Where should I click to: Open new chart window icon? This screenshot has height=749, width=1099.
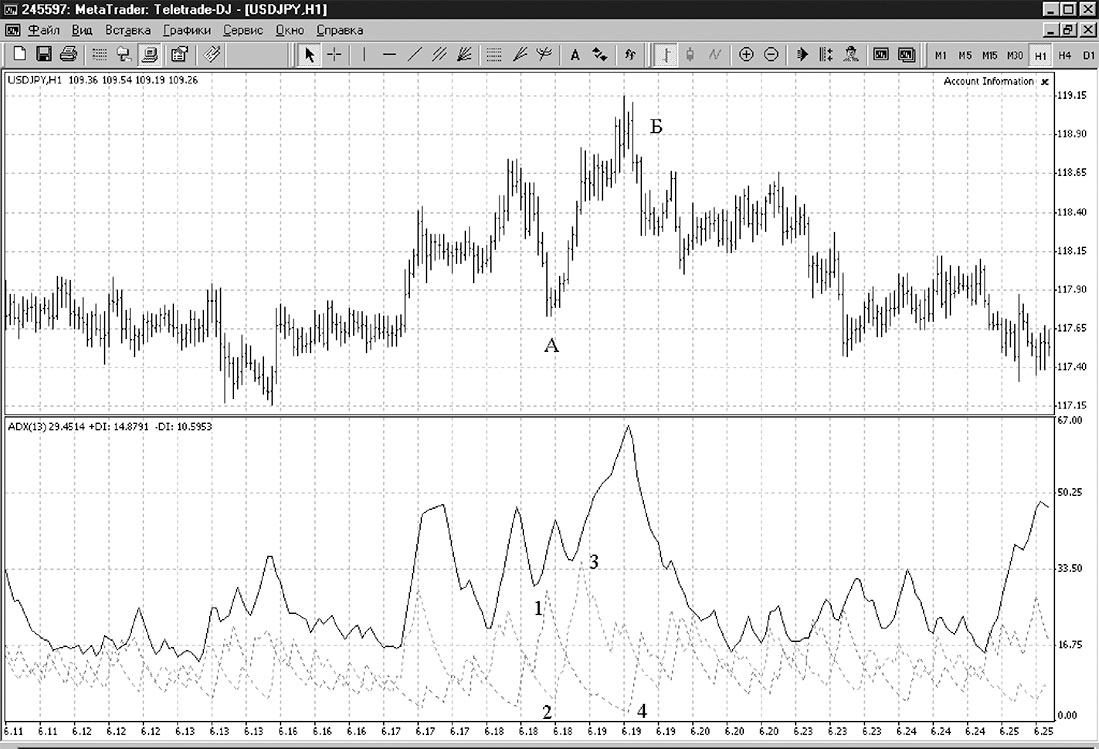coord(881,54)
